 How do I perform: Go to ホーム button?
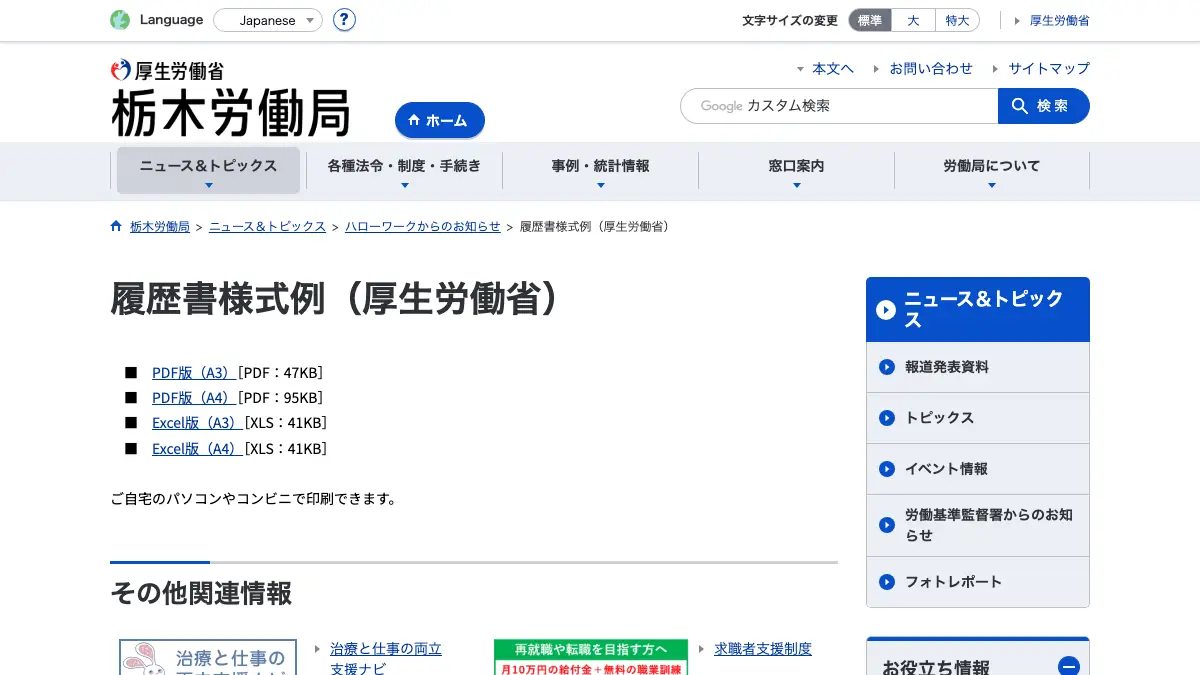pos(440,120)
